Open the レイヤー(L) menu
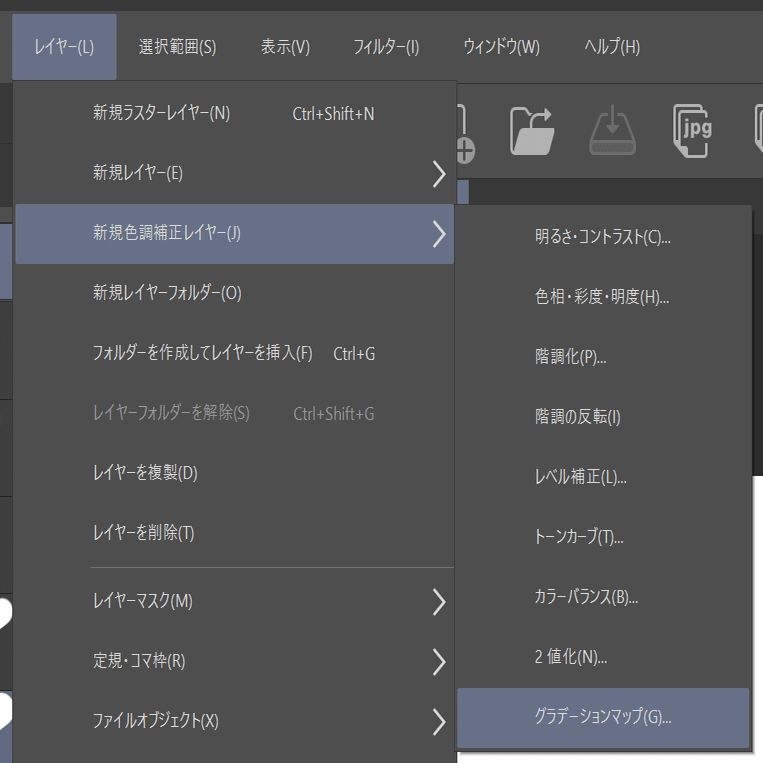763x763 pixels. [x=64, y=47]
